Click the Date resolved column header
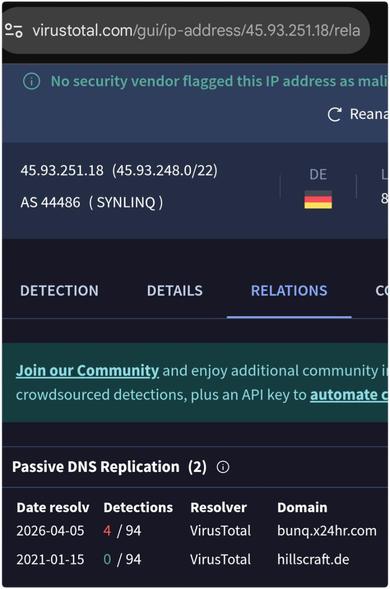 coord(53,507)
